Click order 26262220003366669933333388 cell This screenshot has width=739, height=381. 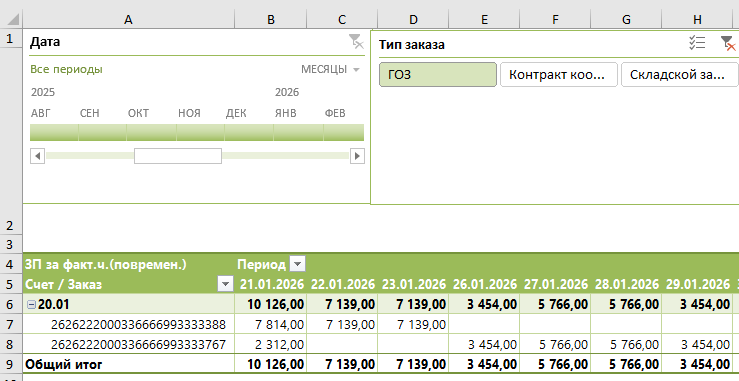coord(128,324)
